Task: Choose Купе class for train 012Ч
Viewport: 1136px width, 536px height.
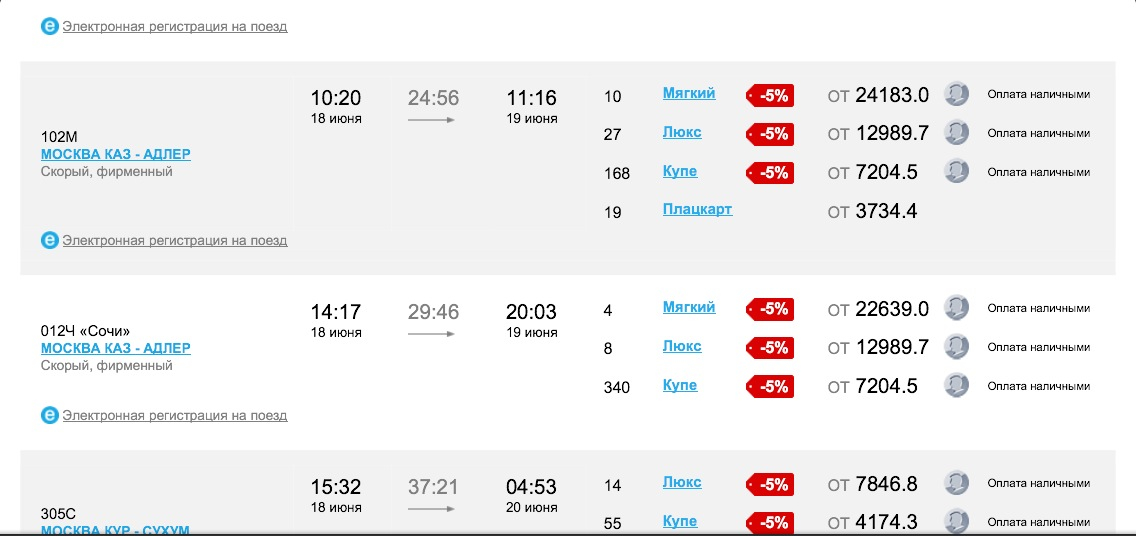Action: (680, 385)
